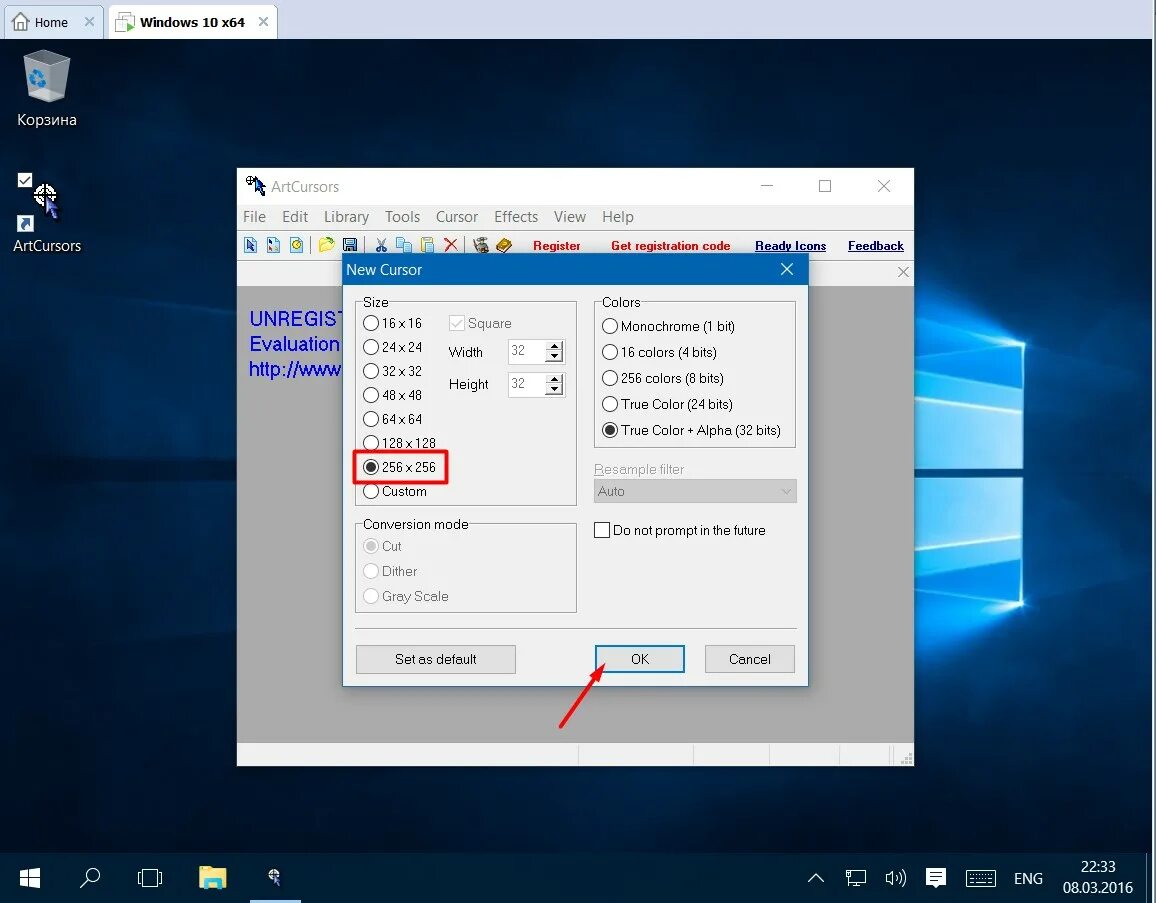Click the orange book help icon
Screen dimensions: 1156x903
(x=504, y=245)
